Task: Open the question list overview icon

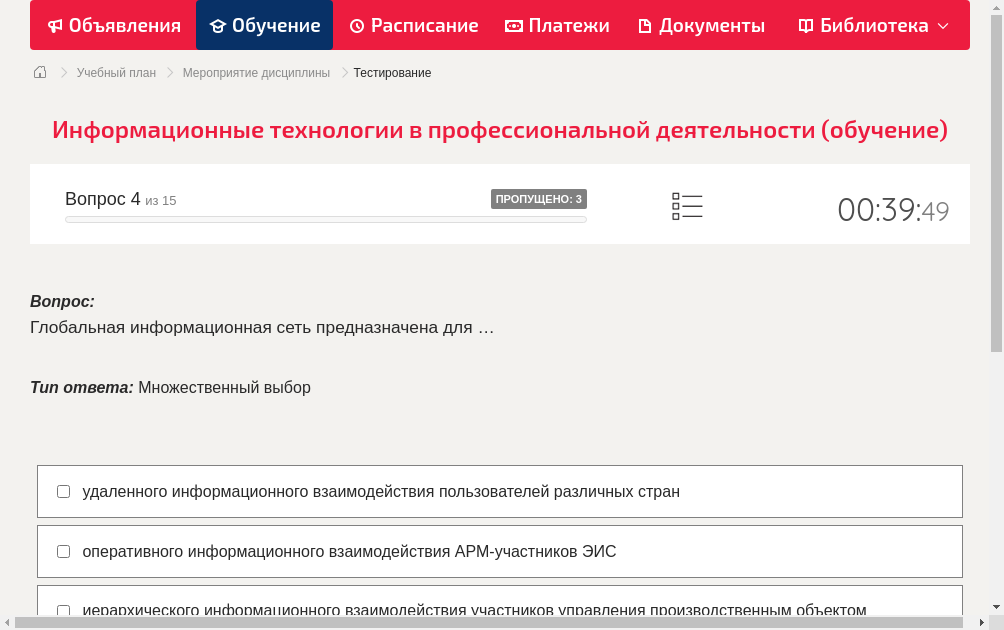Action: pos(687,204)
